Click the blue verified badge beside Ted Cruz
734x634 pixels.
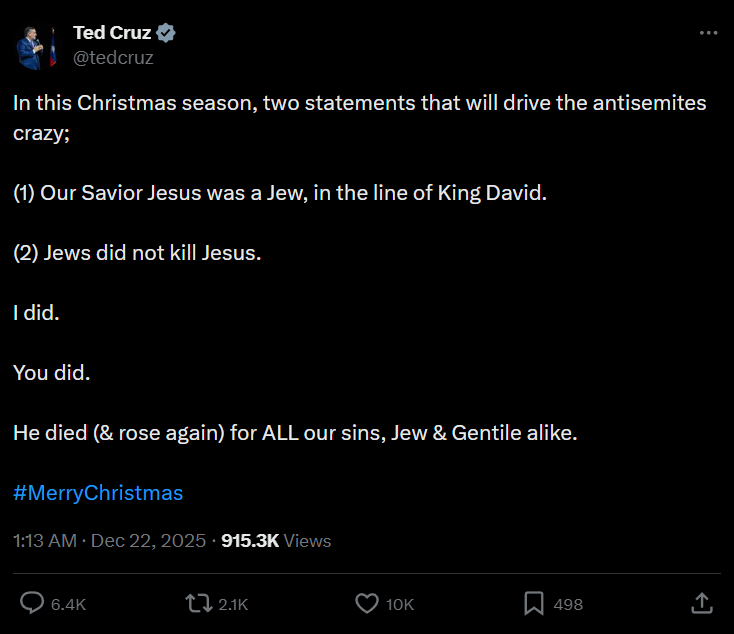coord(167,33)
